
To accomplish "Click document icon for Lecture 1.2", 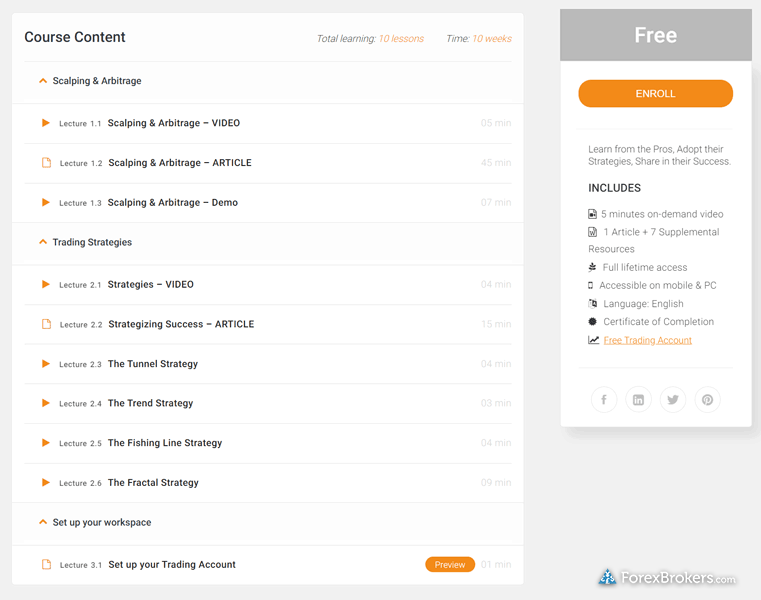I will [x=46, y=163].
